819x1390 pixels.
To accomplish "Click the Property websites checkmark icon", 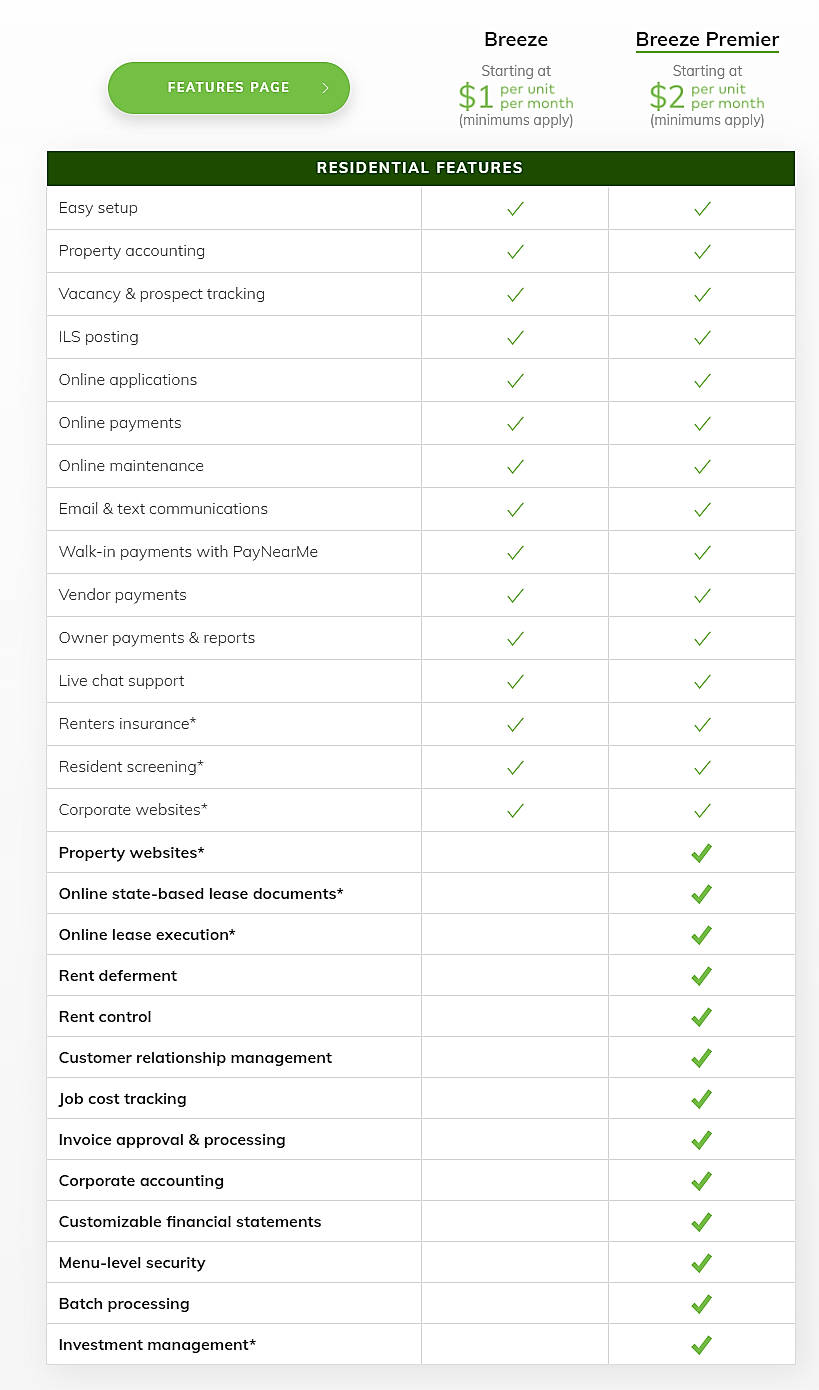I will coord(701,852).
